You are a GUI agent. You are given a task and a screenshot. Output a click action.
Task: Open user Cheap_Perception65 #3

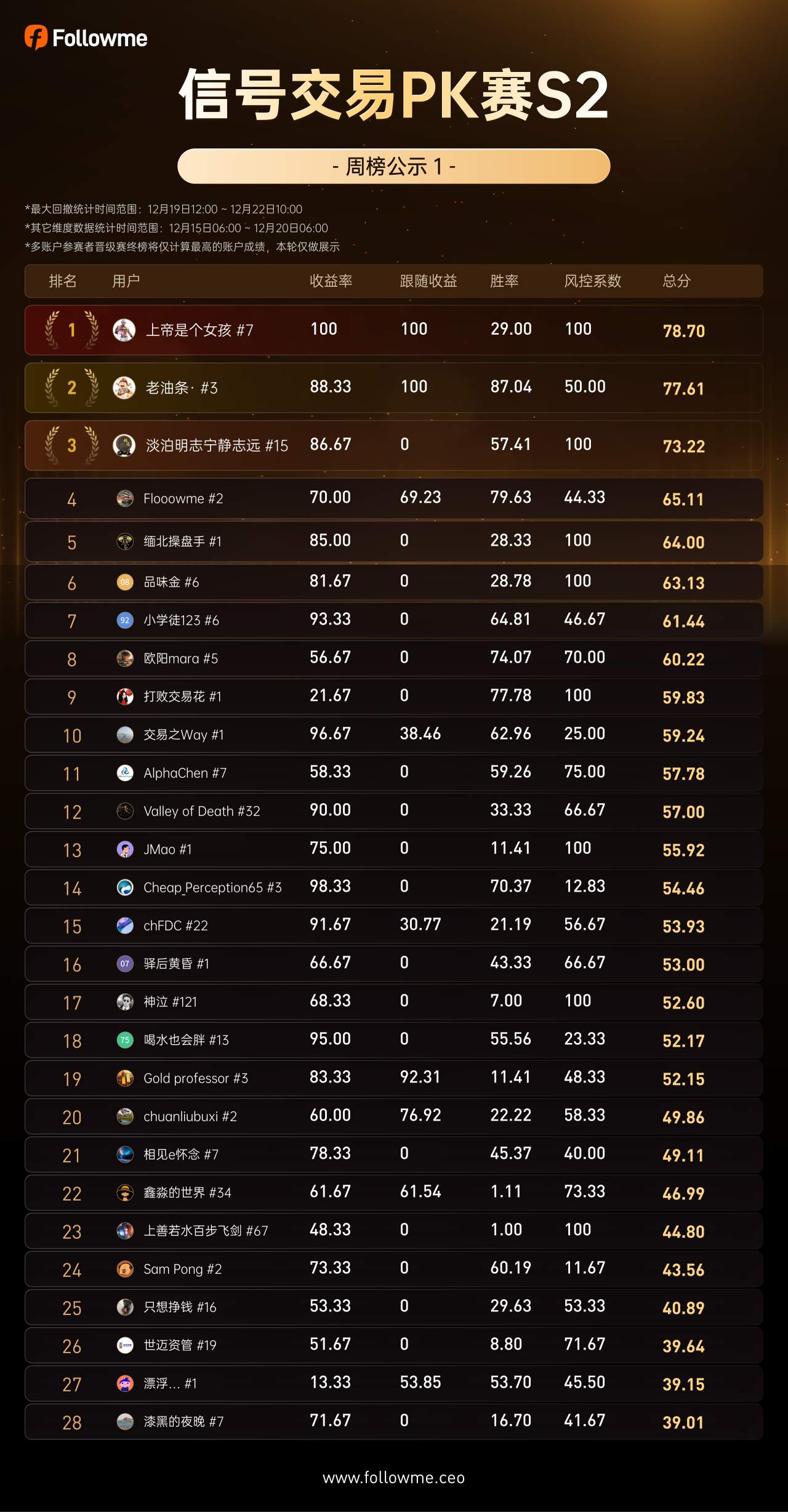pos(212,887)
